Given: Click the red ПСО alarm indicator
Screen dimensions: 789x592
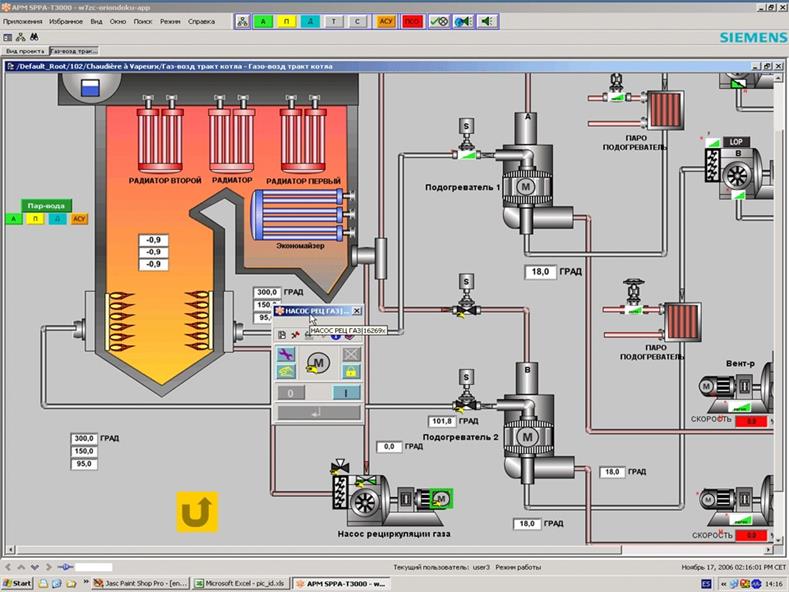Looking at the screenshot, I should [x=410, y=20].
